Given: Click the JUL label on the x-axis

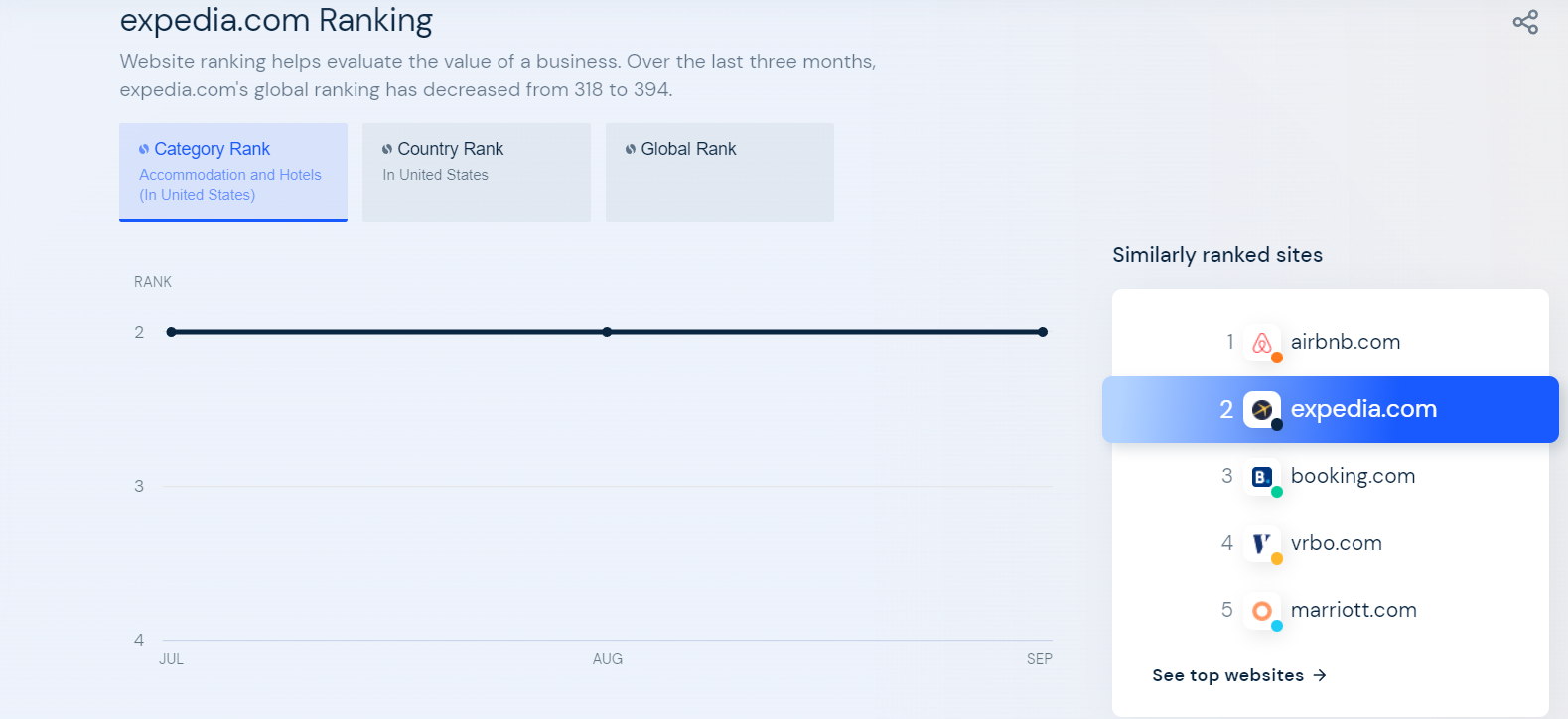Looking at the screenshot, I should coord(172,659).
